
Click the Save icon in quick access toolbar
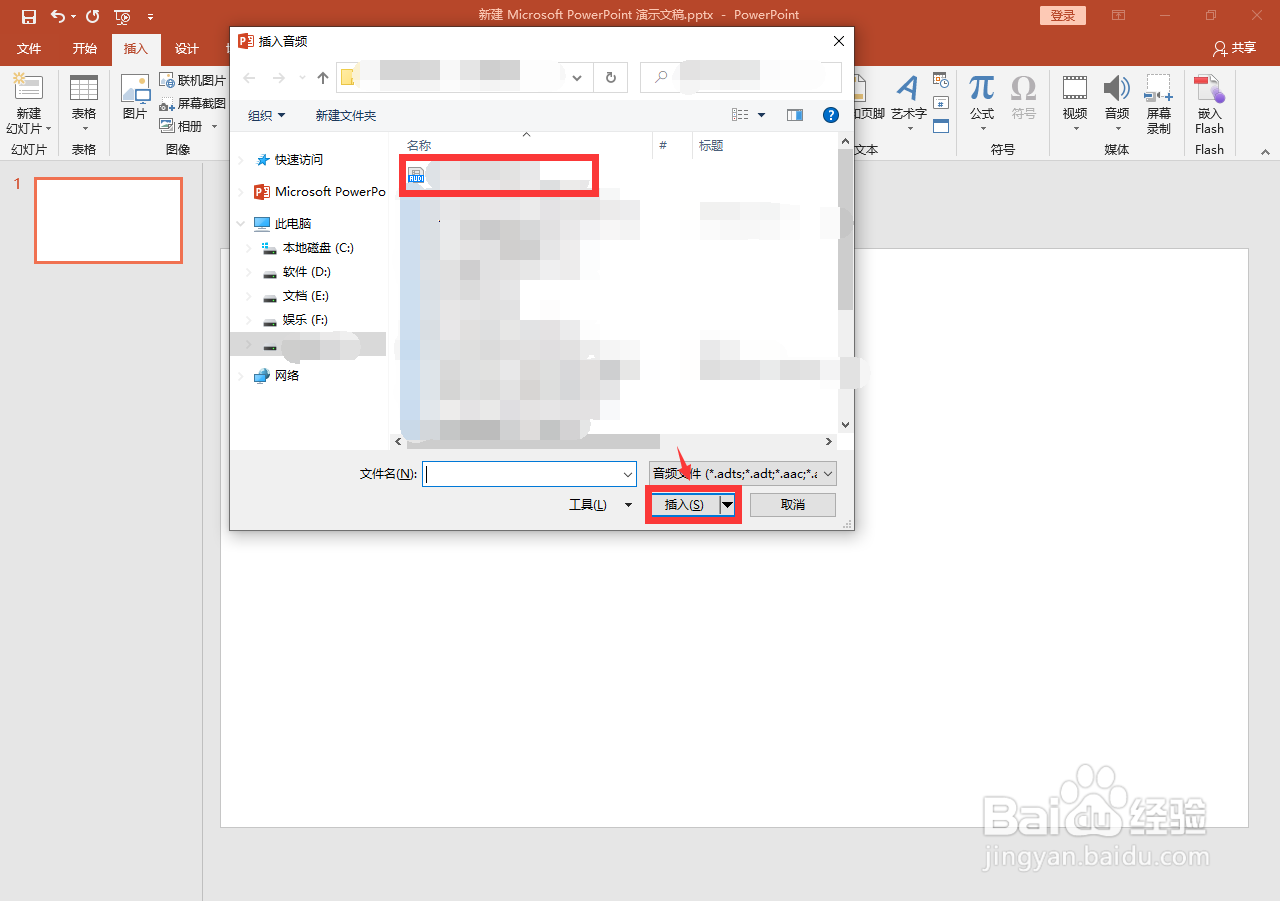(28, 16)
